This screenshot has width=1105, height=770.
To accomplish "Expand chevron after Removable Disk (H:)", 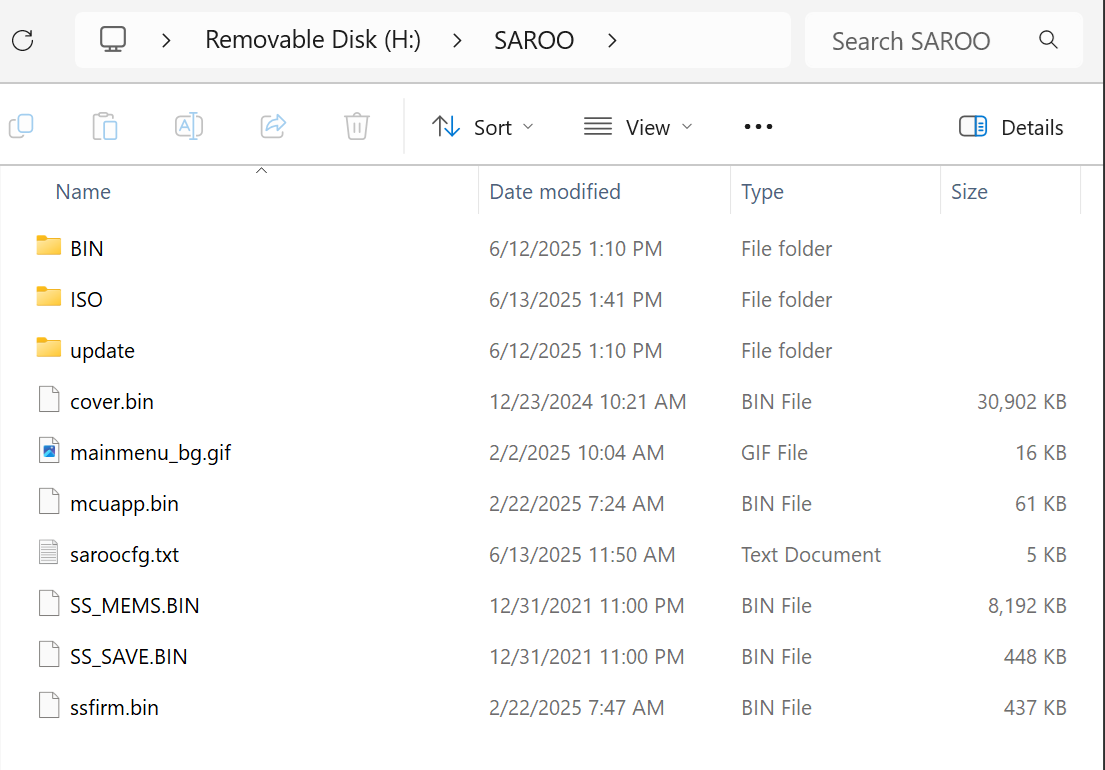I will click(457, 41).
